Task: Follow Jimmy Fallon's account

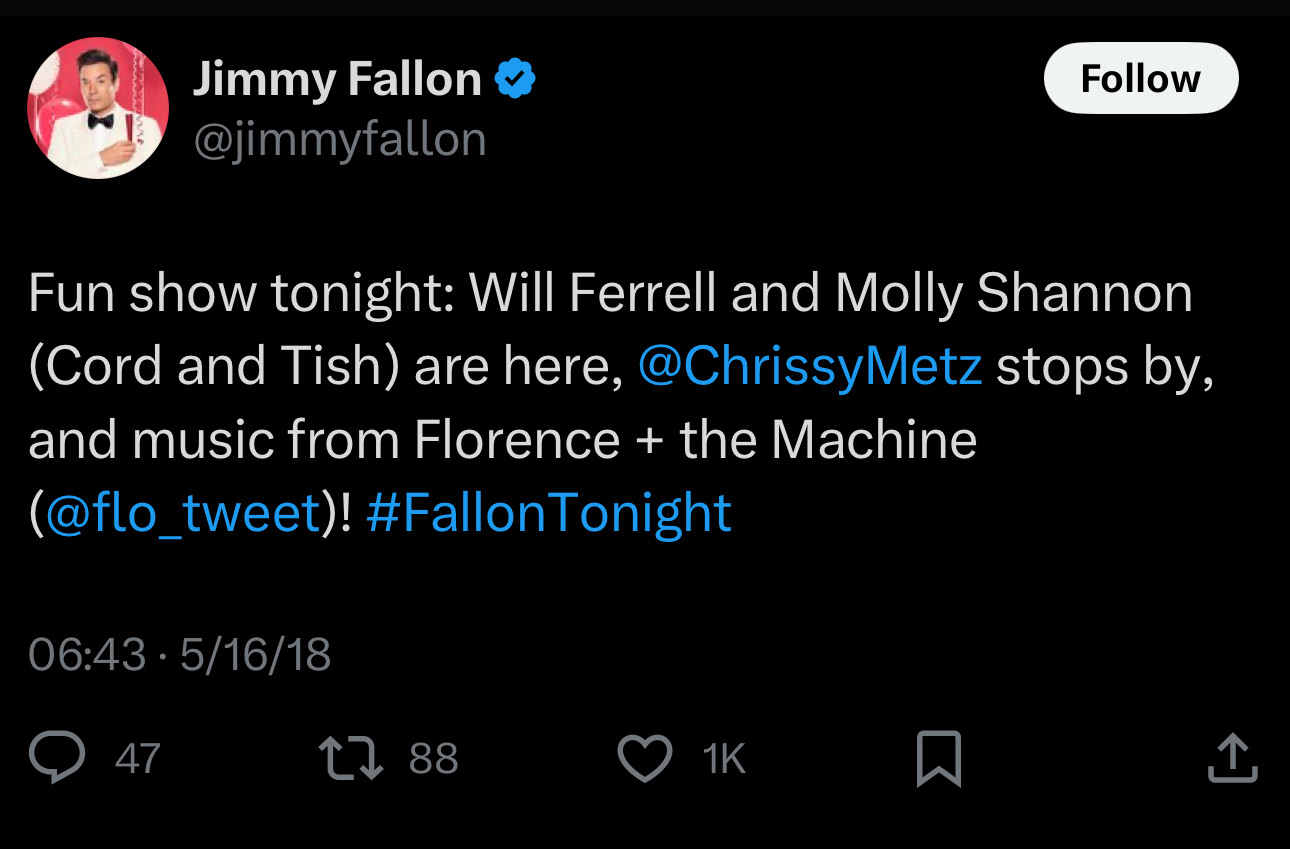Action: [x=1140, y=79]
